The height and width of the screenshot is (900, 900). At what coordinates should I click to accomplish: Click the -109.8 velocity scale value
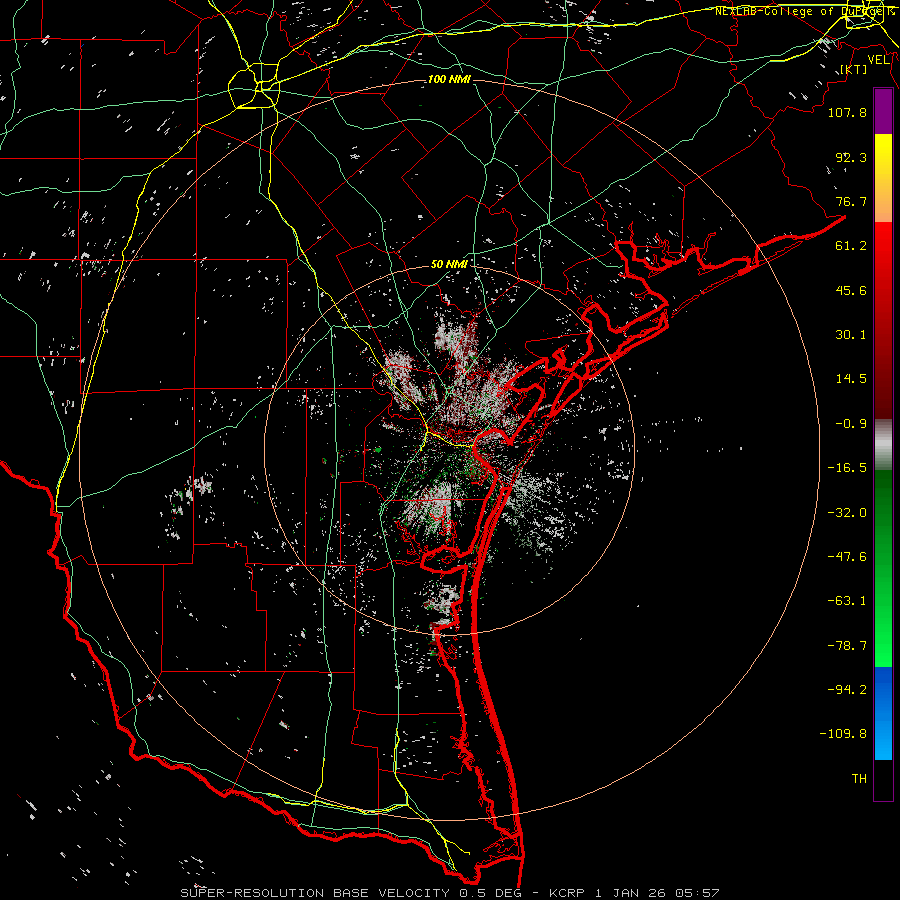(843, 734)
